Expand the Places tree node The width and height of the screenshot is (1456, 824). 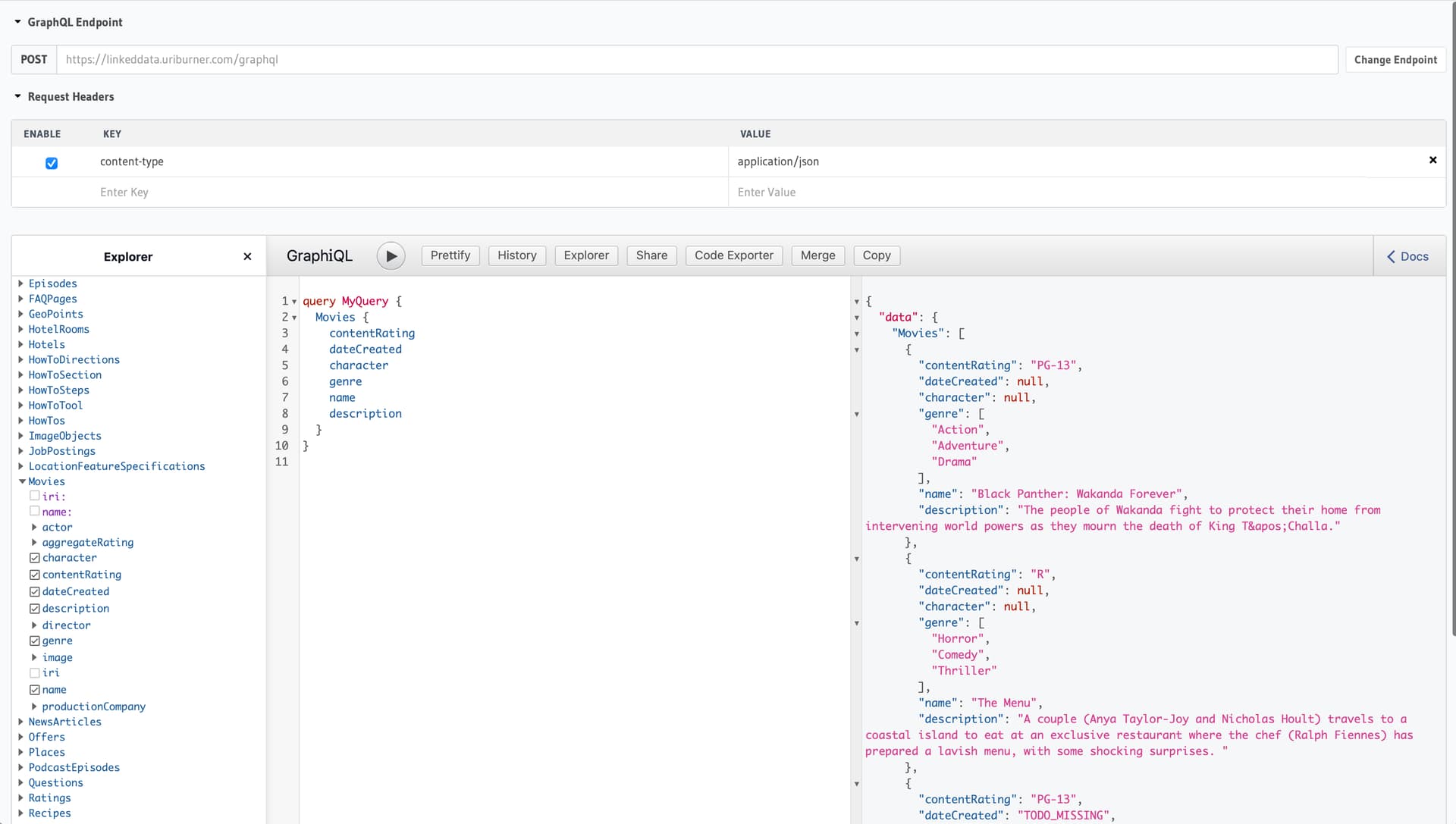pos(20,752)
